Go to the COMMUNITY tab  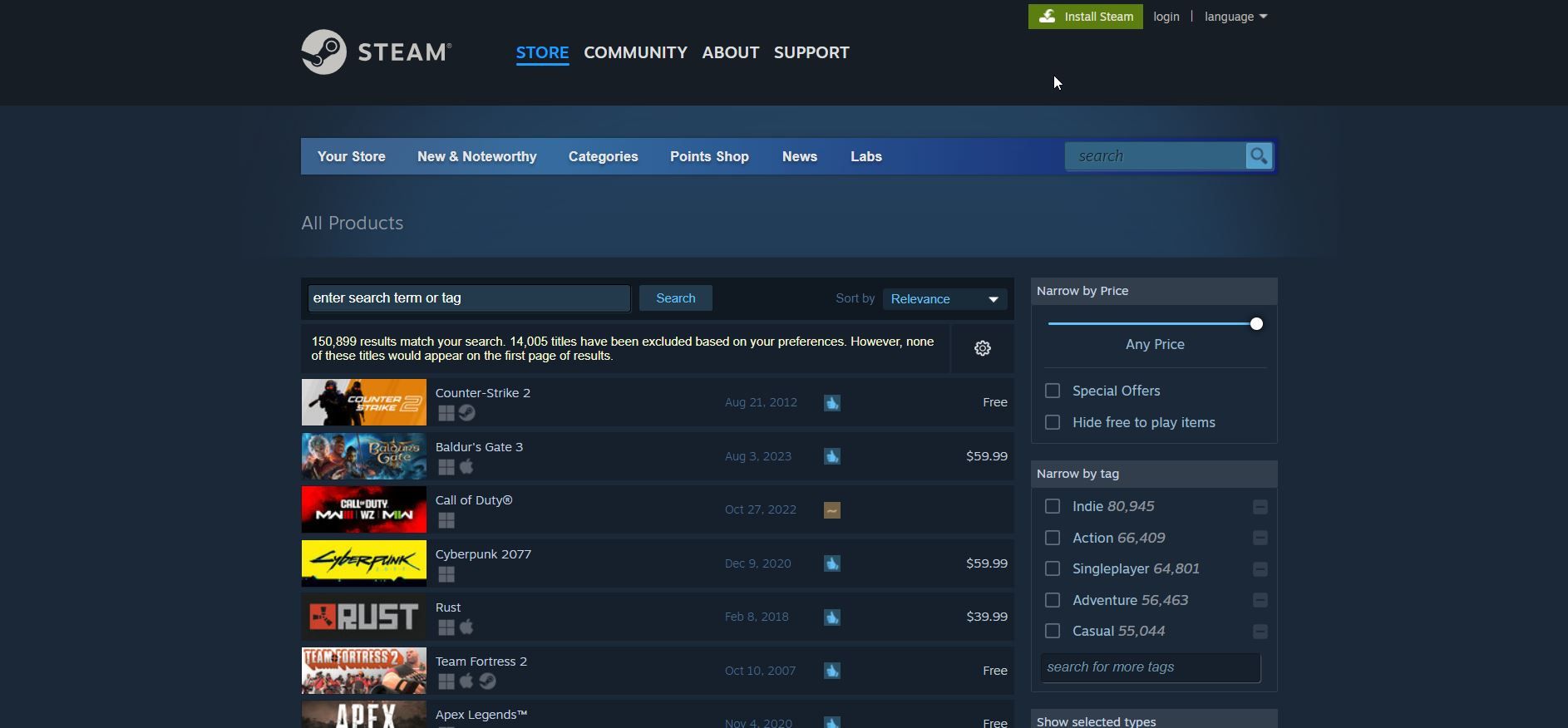pyautogui.click(x=635, y=52)
